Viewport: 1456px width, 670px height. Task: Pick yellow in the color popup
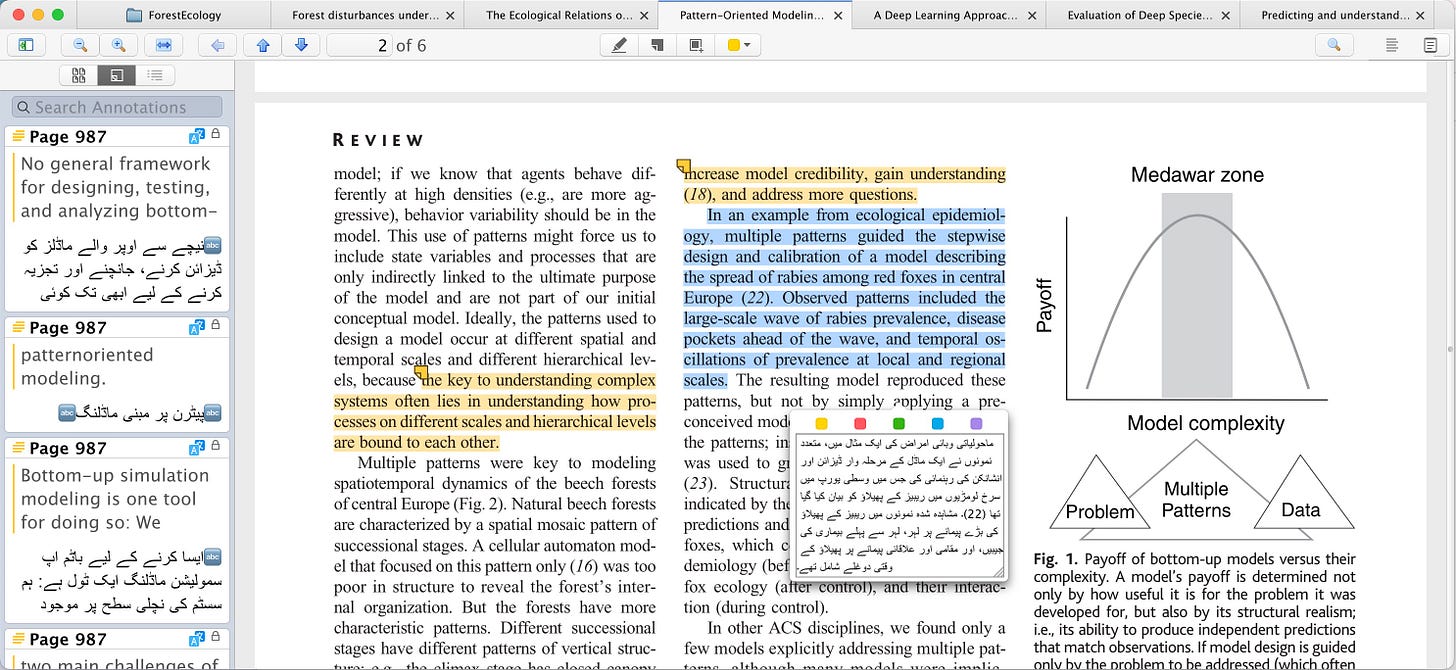(x=821, y=424)
